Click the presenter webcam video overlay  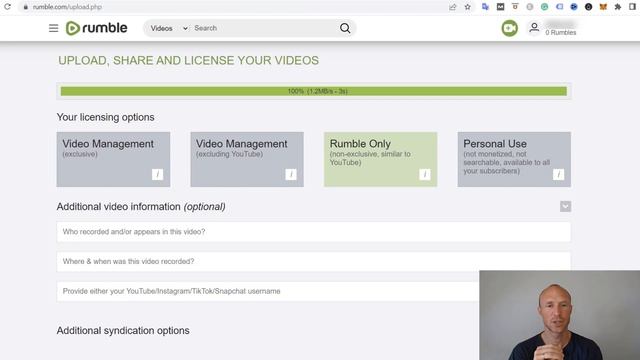(560, 315)
